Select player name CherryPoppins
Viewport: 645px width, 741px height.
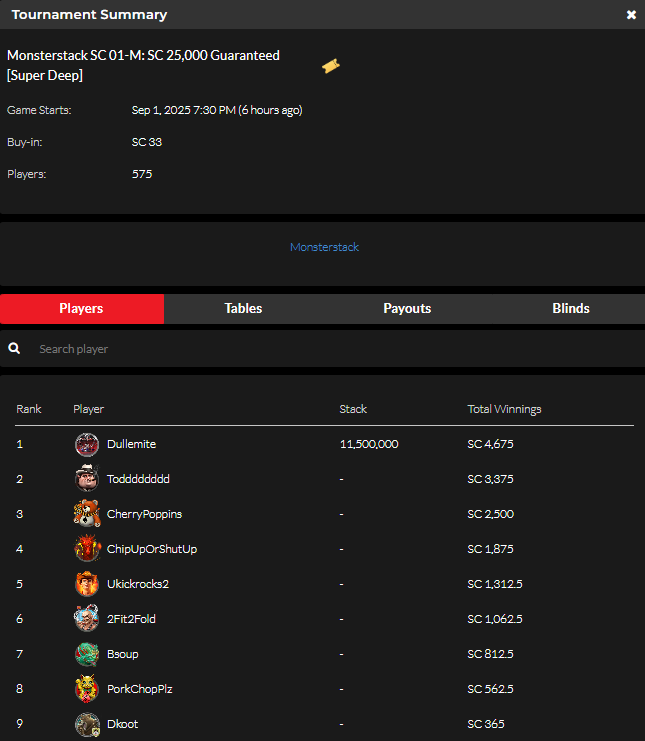(144, 514)
